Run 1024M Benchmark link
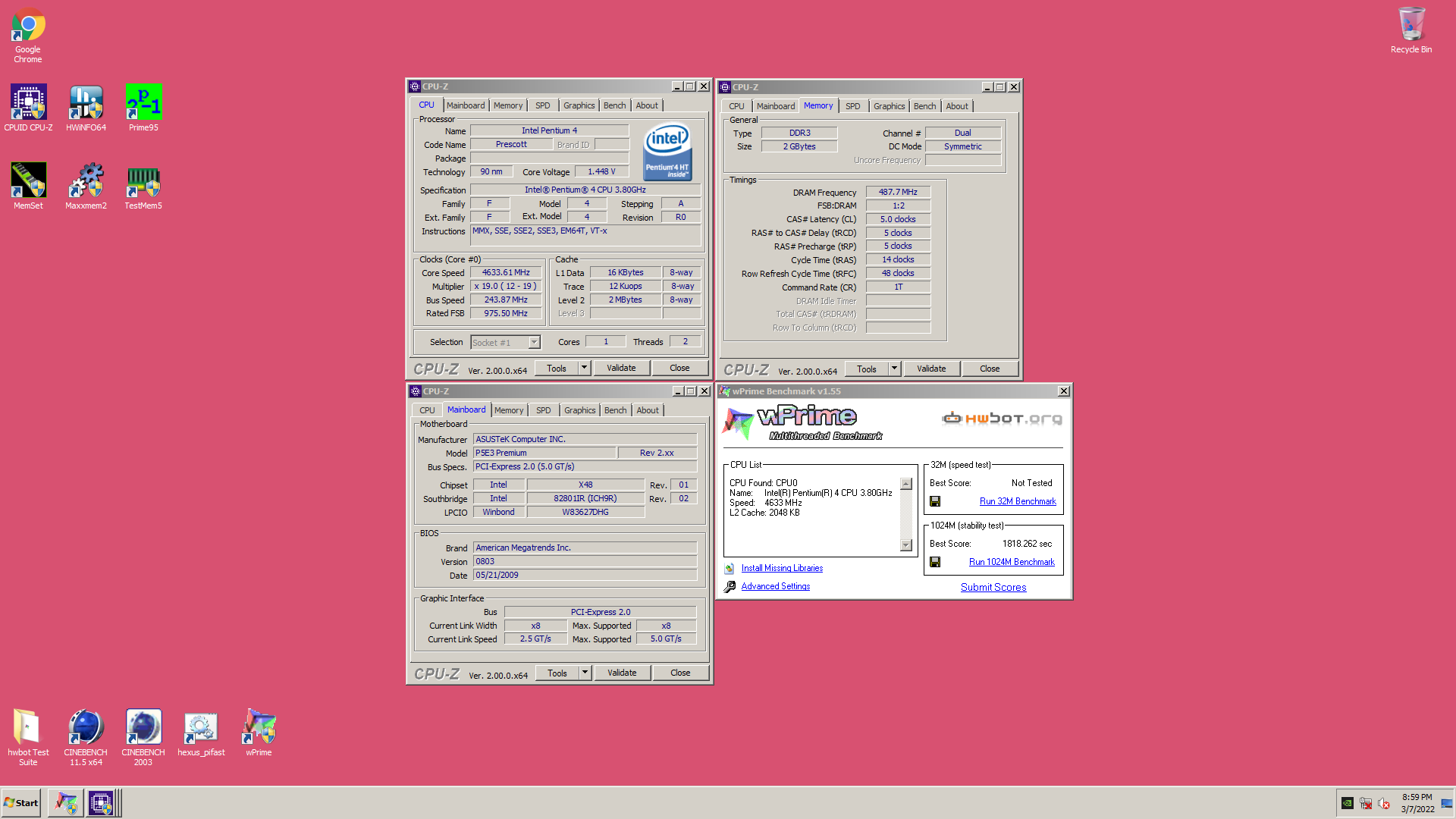1456x819 pixels. 1012,562
